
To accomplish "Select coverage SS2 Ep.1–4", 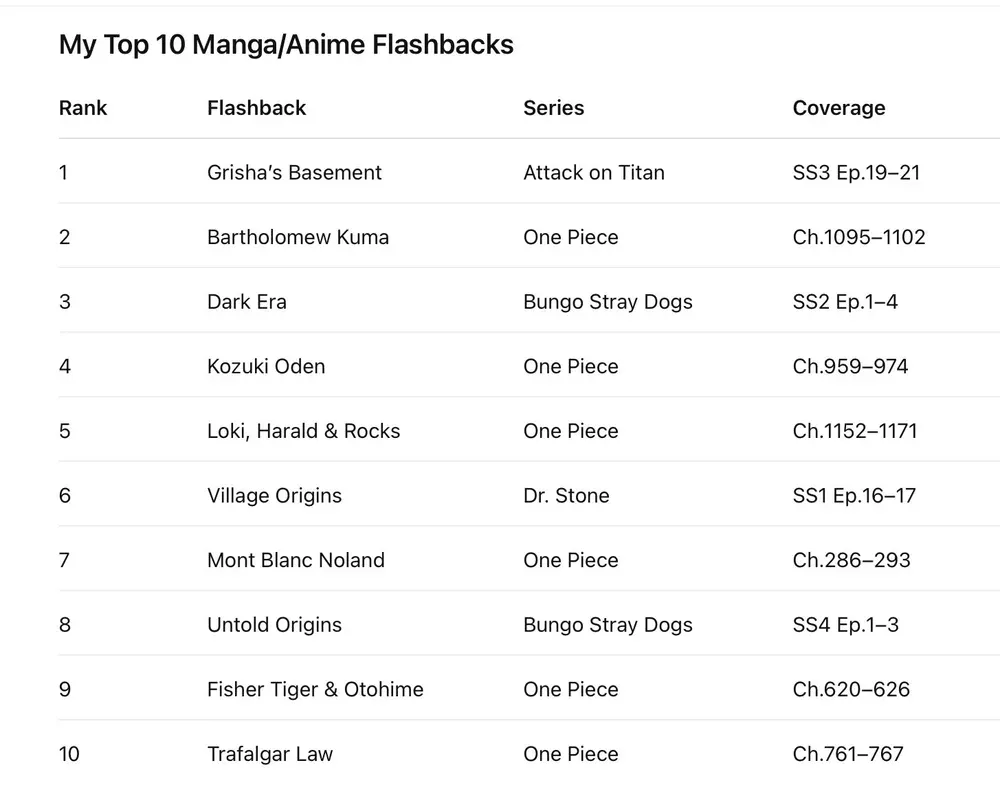I will 845,302.
